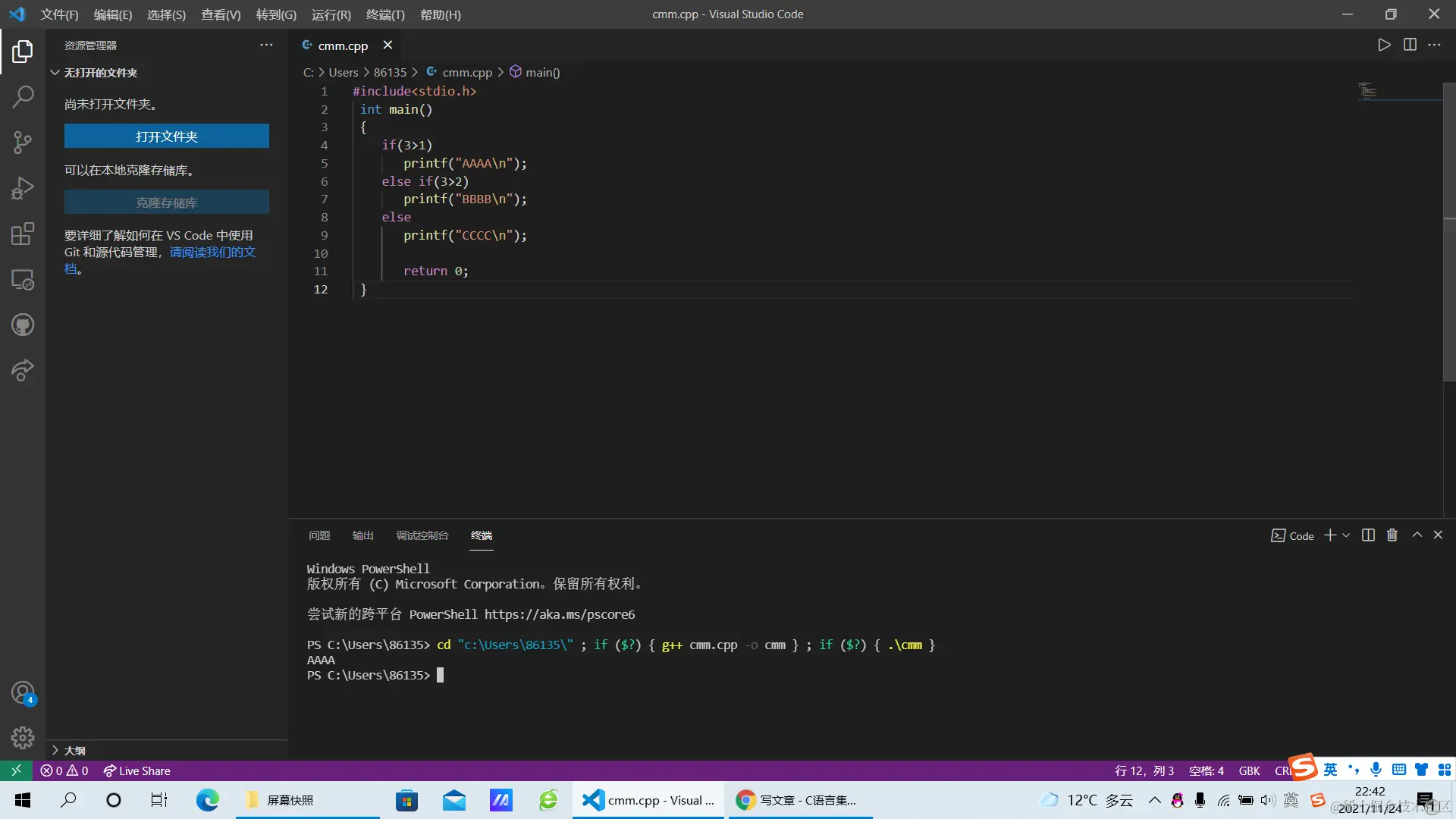Split the editor to the right

tap(1410, 45)
